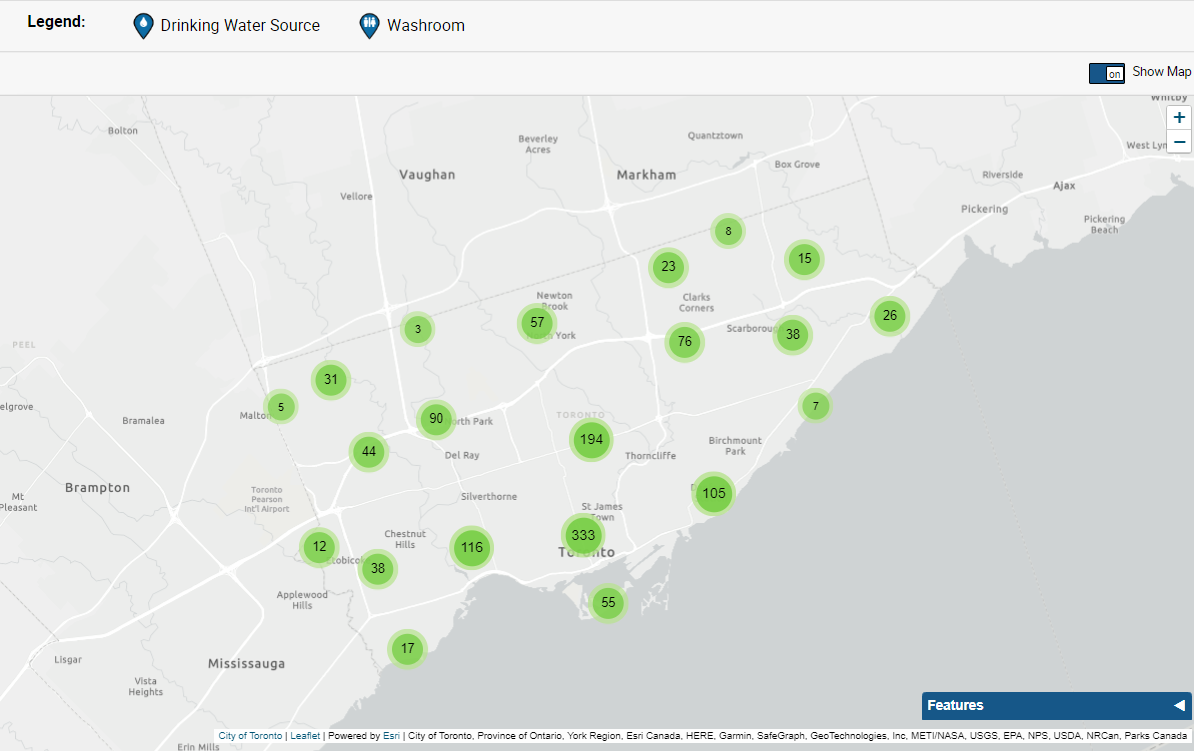
Task: Click the Washroom legend label
Action: 426,26
